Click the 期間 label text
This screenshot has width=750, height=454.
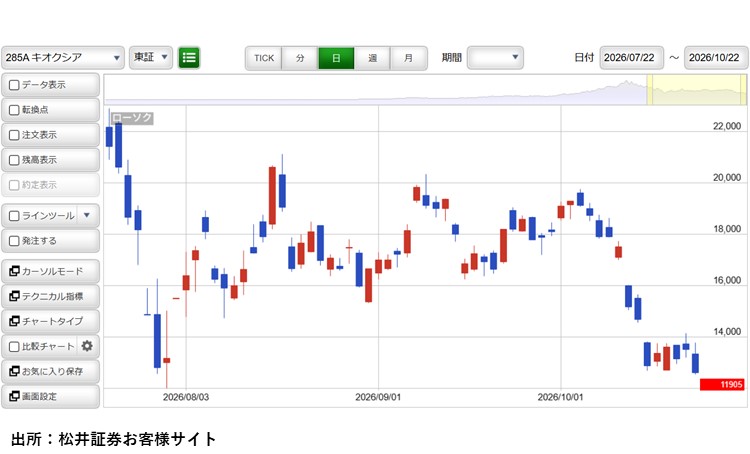tap(452, 58)
